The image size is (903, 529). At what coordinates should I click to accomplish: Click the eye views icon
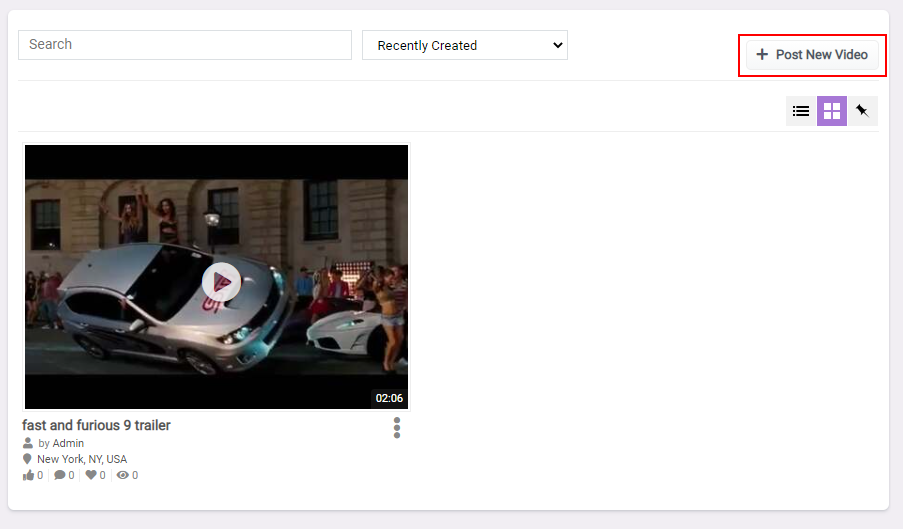tap(122, 475)
